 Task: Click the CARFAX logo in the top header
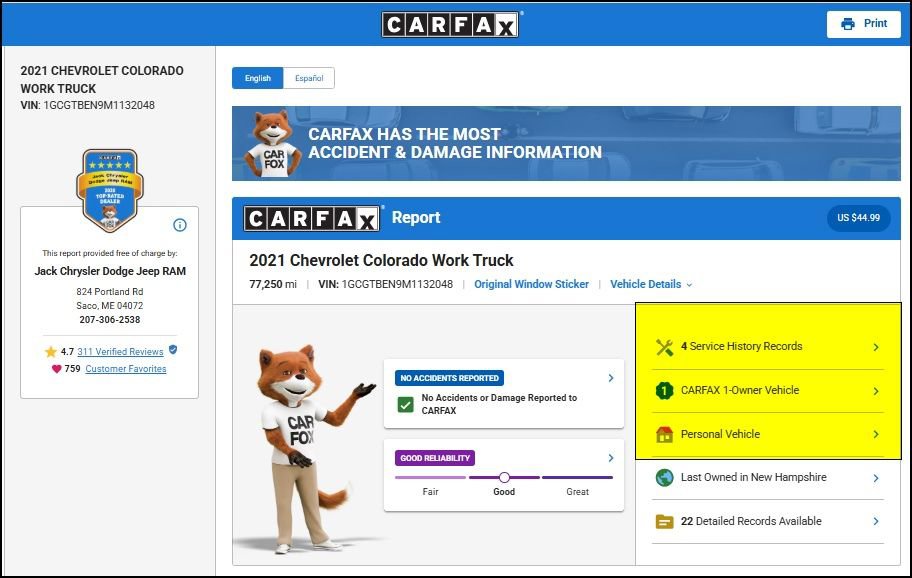pyautogui.click(x=450, y=24)
